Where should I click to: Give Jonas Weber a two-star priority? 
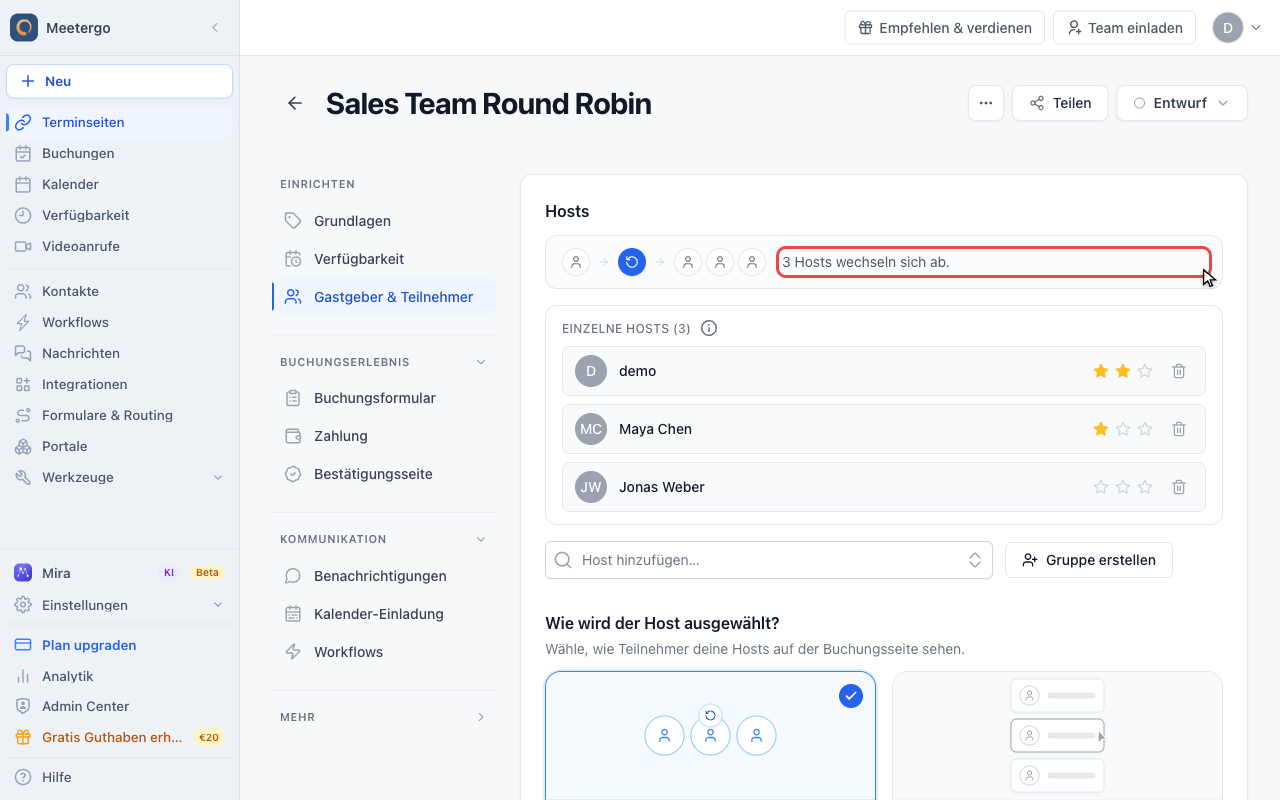click(1123, 487)
